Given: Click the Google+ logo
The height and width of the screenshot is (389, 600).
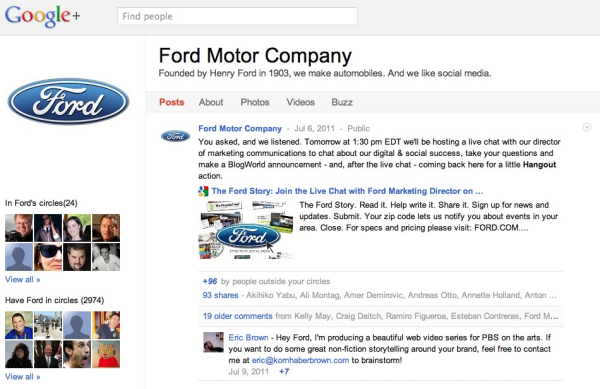Looking at the screenshot, I should pyautogui.click(x=42, y=16).
